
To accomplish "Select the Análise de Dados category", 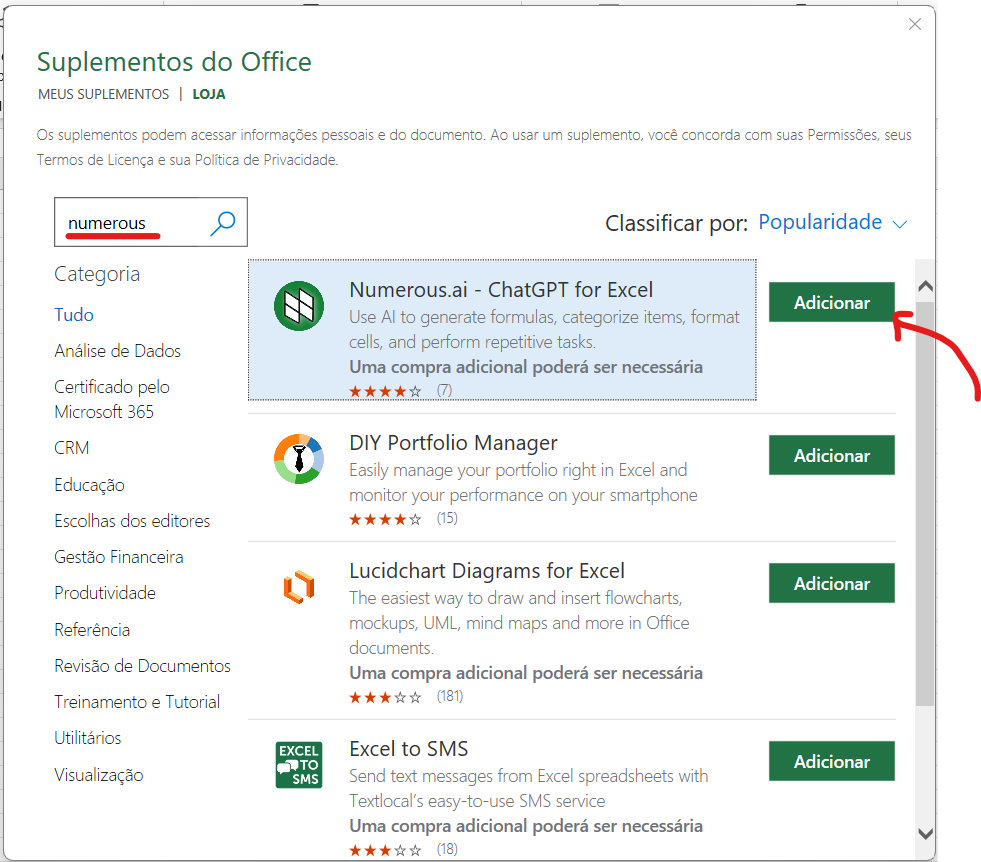I will coord(118,351).
